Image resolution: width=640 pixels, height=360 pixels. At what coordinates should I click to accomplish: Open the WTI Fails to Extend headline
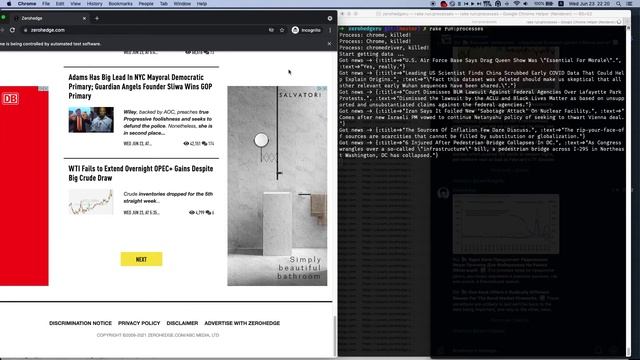140,173
